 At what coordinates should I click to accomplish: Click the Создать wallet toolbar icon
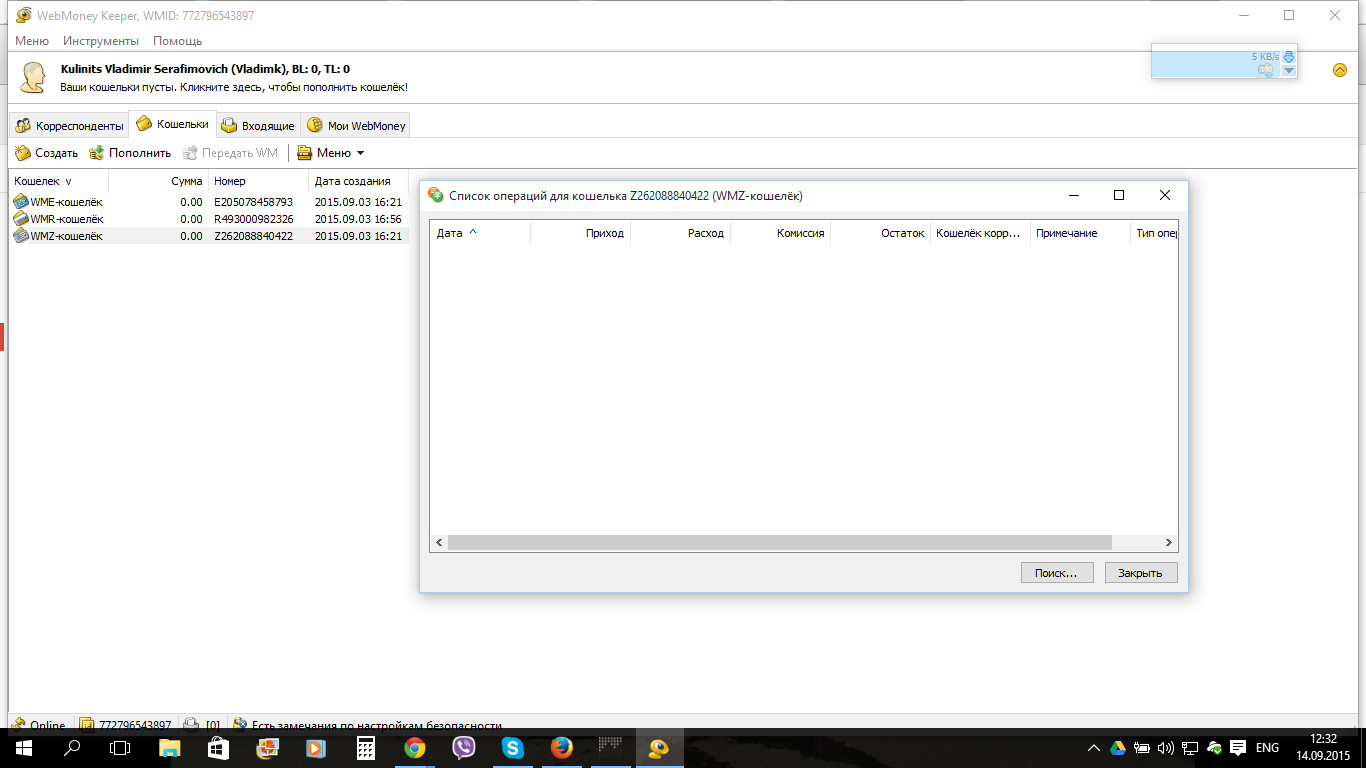tap(22, 153)
